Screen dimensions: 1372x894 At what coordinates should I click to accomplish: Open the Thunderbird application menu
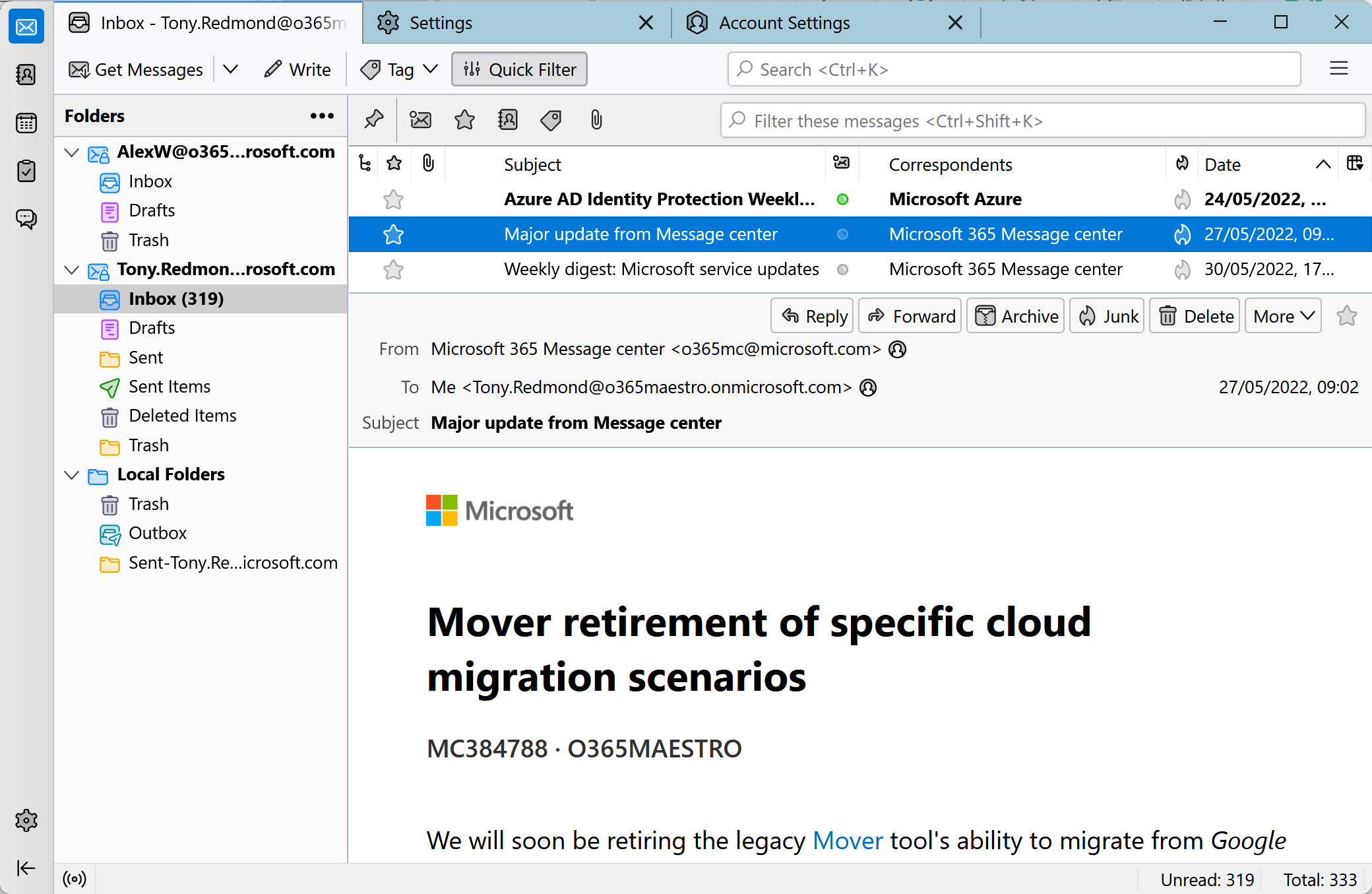1338,69
